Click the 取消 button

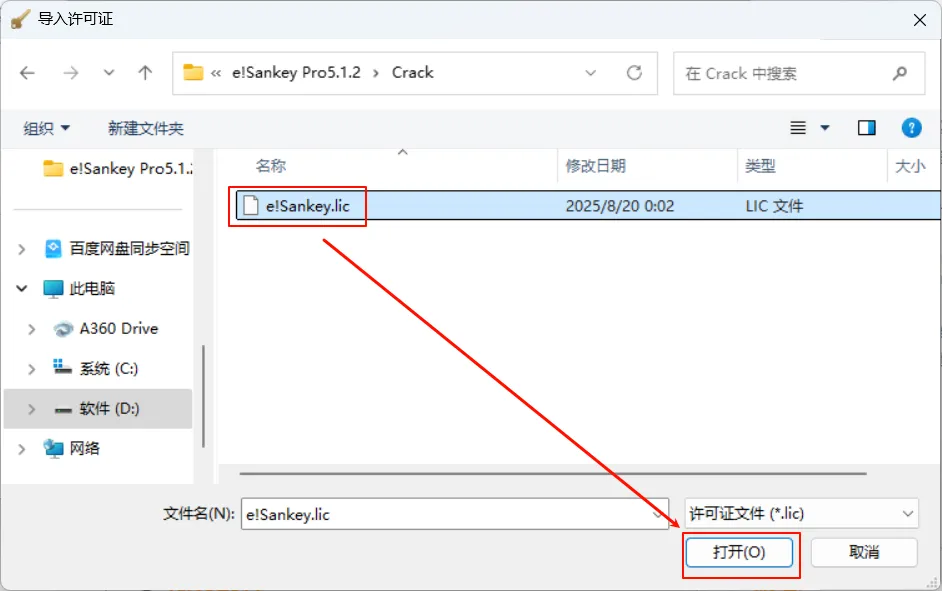[x=864, y=552]
